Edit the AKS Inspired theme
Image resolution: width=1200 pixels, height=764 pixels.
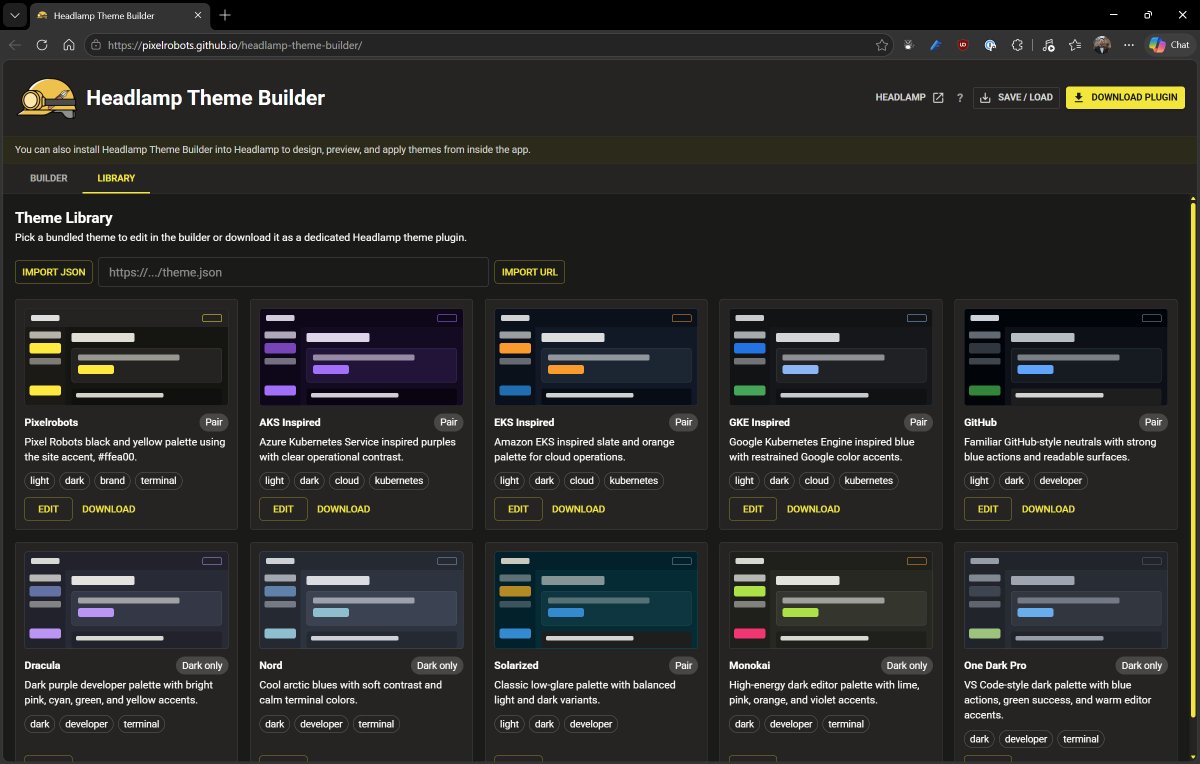(283, 509)
